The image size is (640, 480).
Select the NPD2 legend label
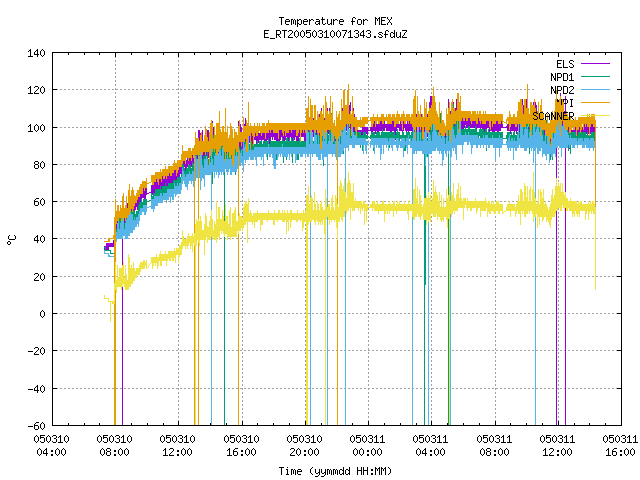pos(562,90)
